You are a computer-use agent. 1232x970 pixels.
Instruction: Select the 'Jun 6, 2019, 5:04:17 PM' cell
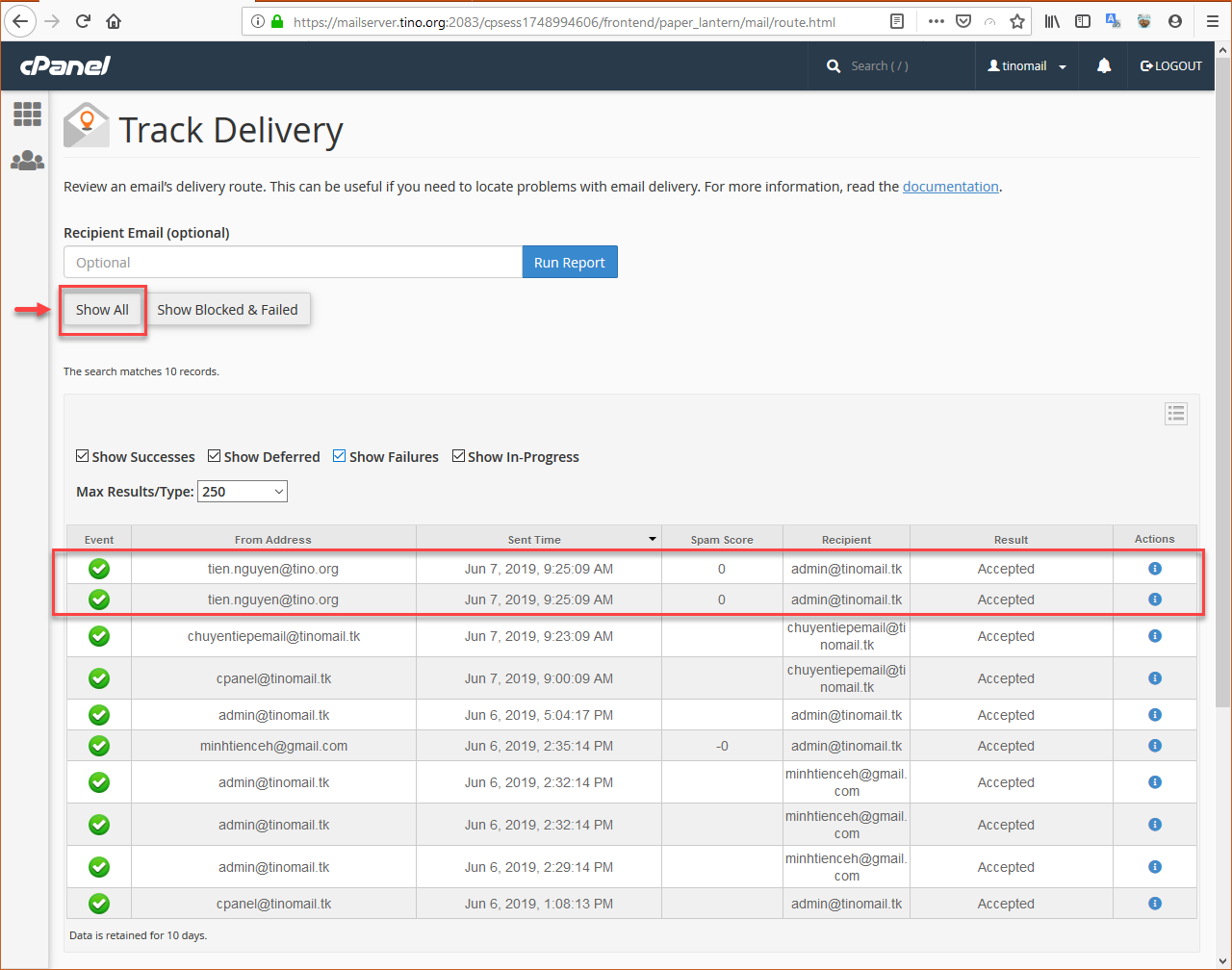(539, 715)
